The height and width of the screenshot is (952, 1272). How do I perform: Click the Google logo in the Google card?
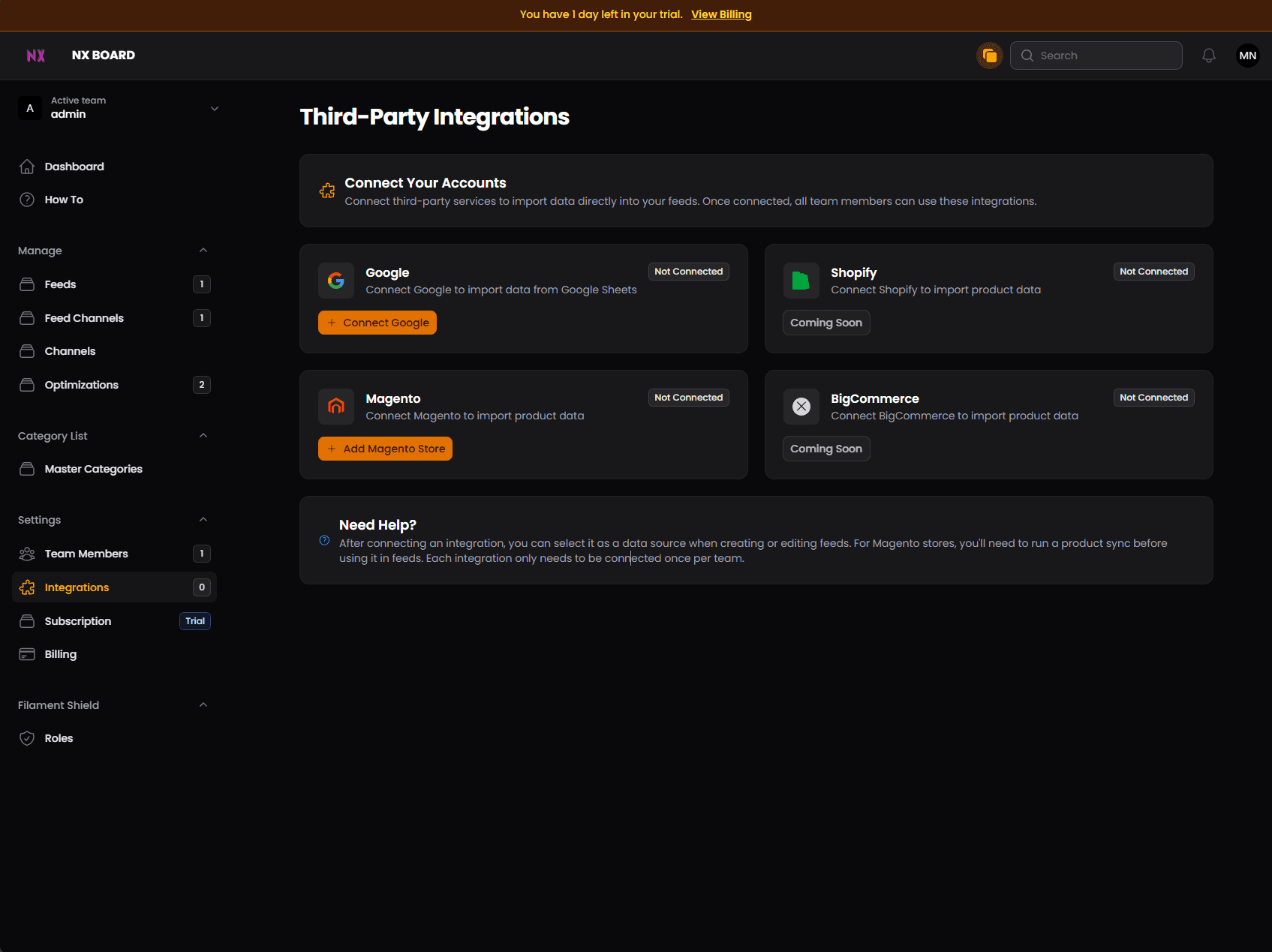(336, 280)
